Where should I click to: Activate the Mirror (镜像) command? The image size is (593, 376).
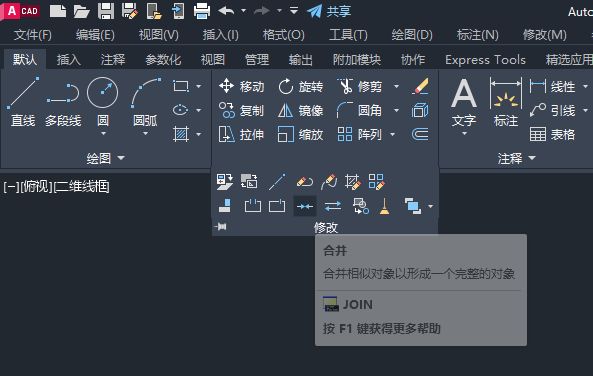(x=301, y=110)
